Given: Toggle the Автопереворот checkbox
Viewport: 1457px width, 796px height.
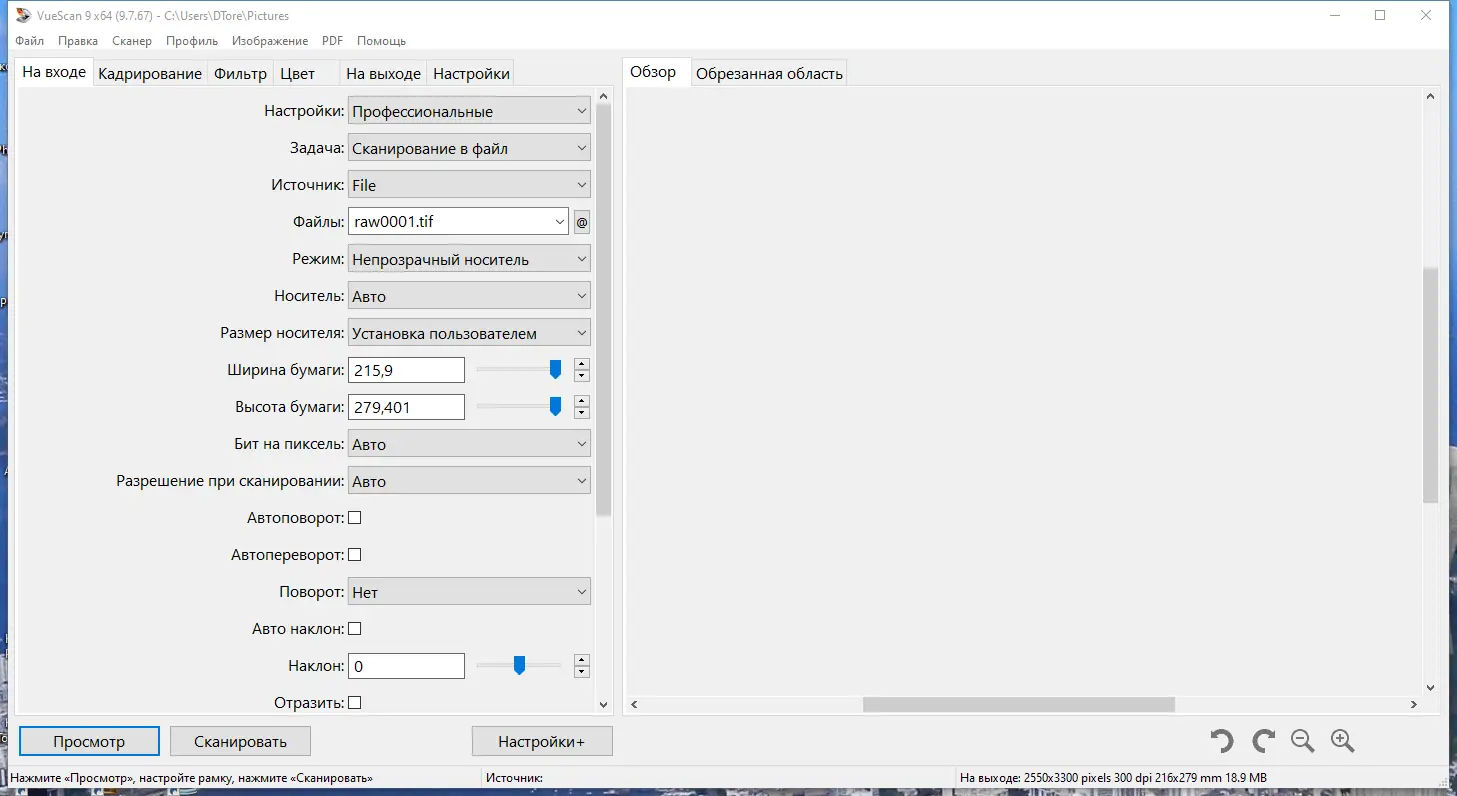Looking at the screenshot, I should (x=354, y=555).
